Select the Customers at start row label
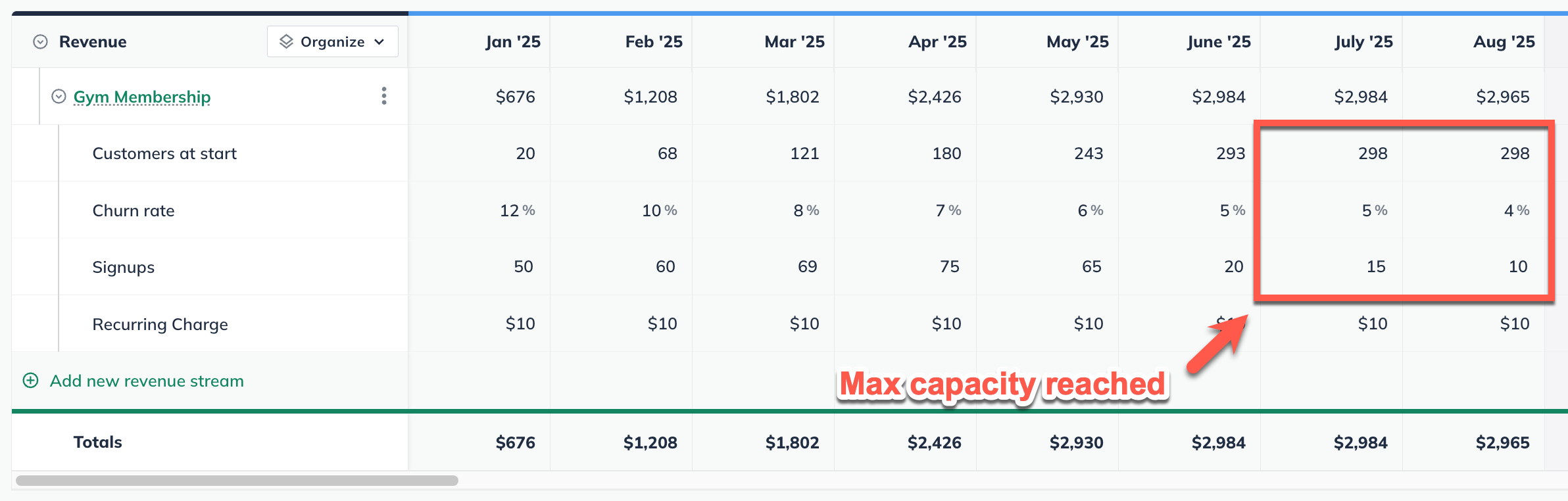 164,153
